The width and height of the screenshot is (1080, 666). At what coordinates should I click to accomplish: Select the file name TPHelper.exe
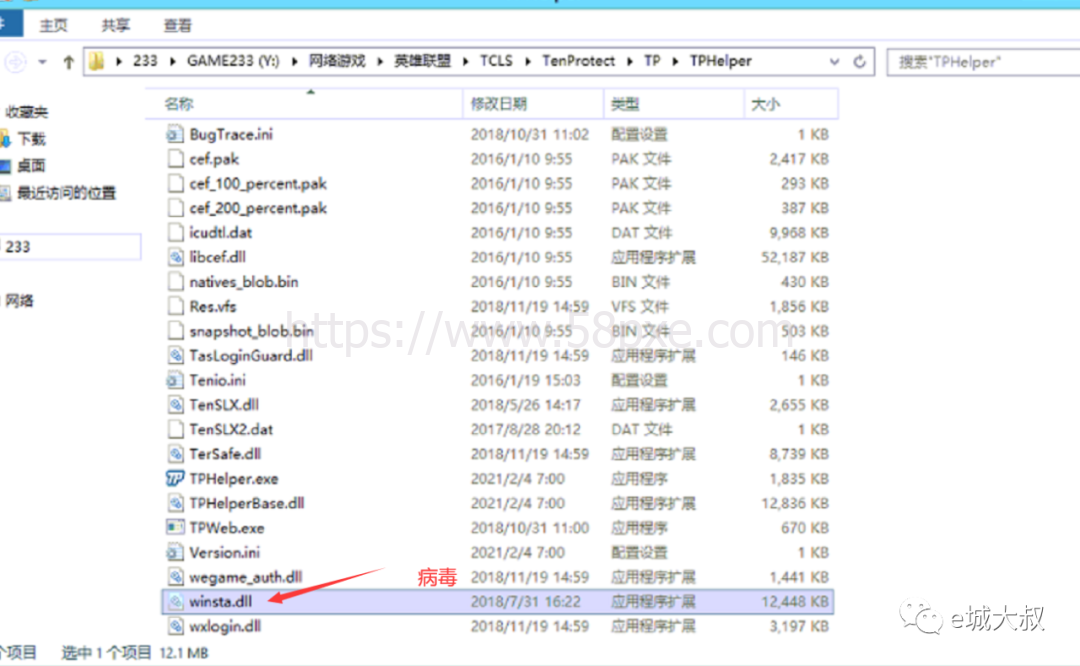click(x=233, y=478)
